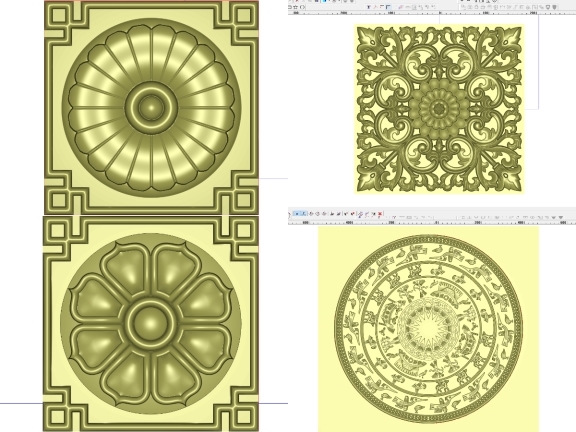Viewport: 576px width, 432px height.
Task: Click the center knob of the chrysanthemum rosette
Action: click(x=151, y=108)
